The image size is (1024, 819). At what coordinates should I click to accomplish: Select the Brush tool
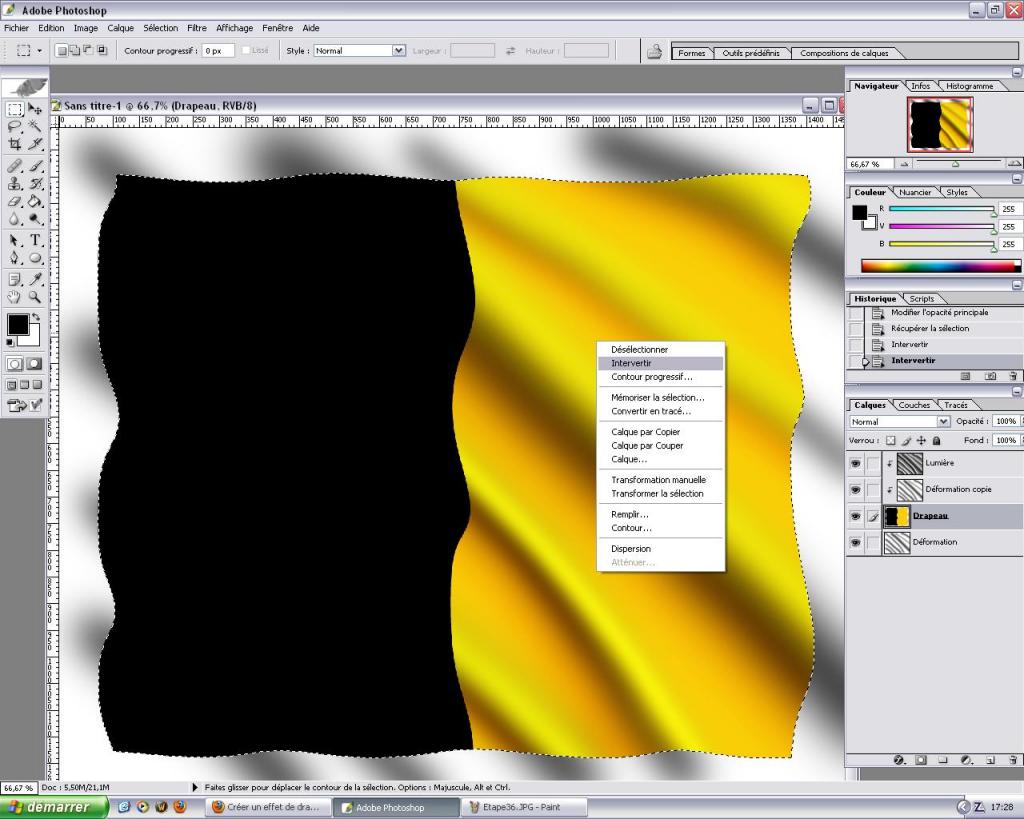tap(35, 166)
